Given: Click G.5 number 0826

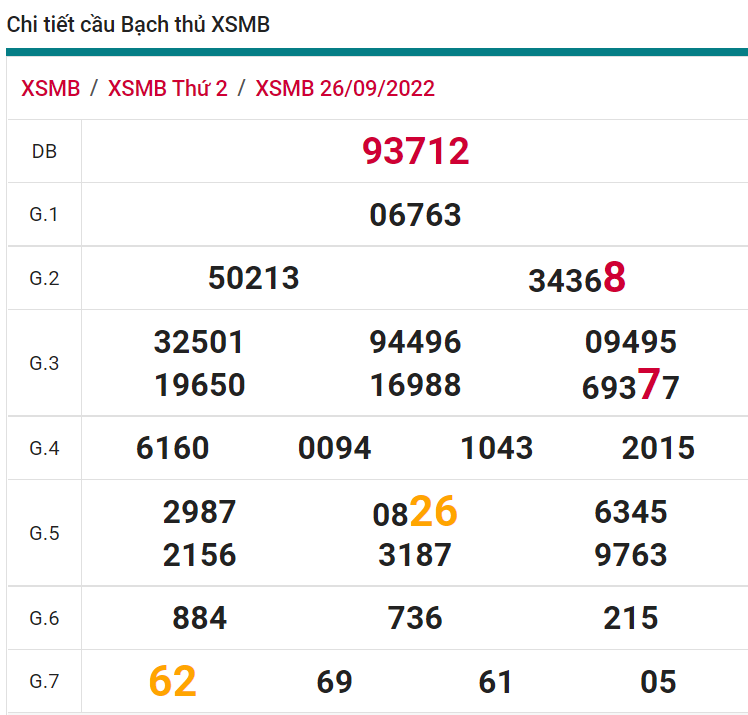Looking at the screenshot, I should coord(415,512).
